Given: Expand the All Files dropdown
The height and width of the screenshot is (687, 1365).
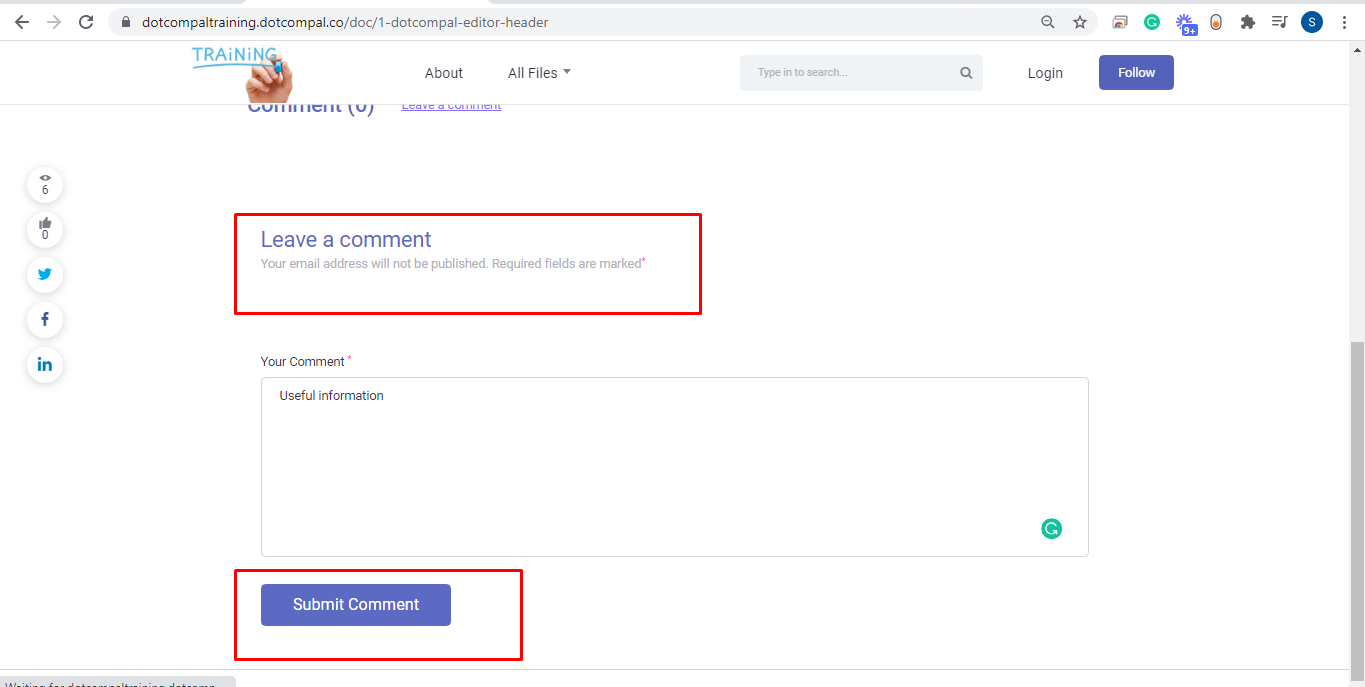Looking at the screenshot, I should [539, 73].
